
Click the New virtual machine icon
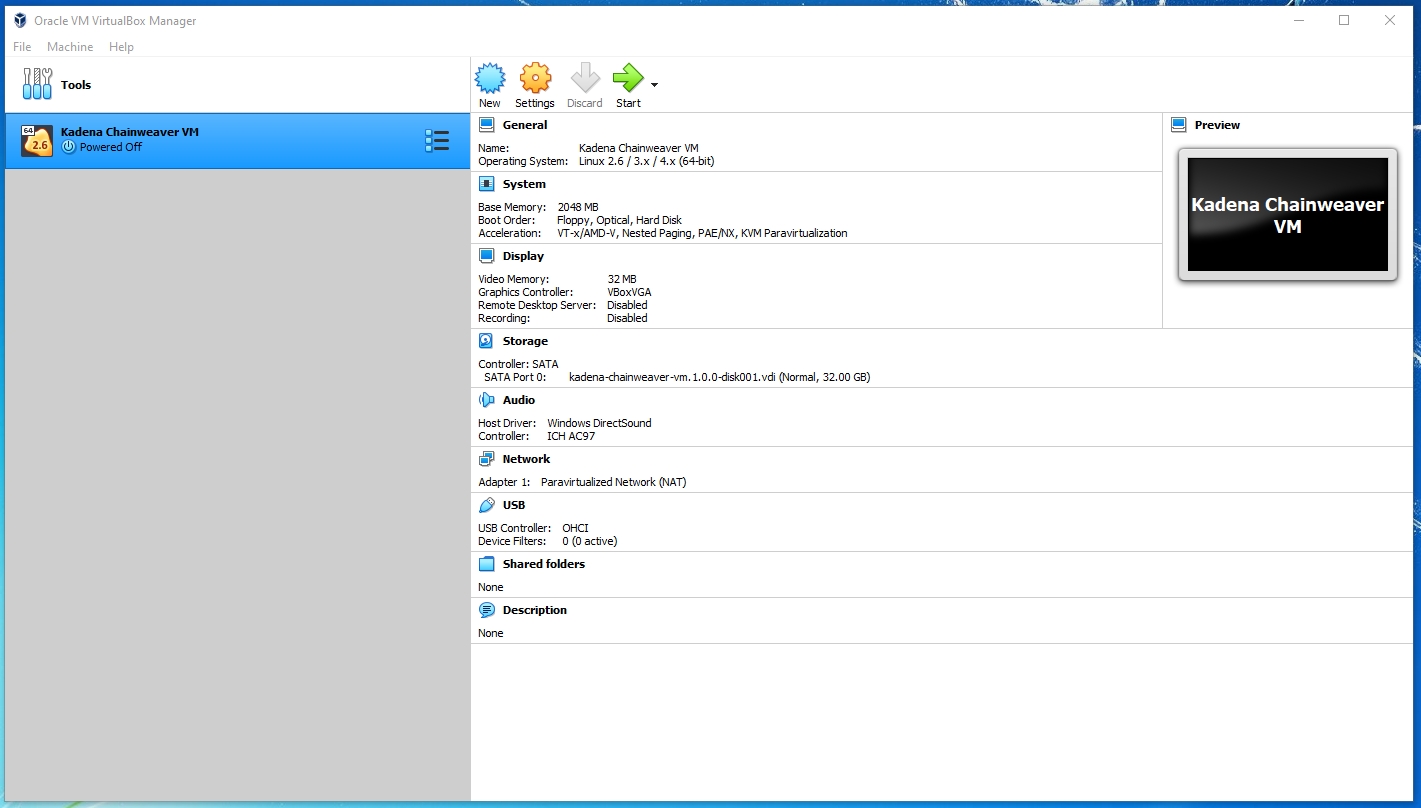pyautogui.click(x=489, y=79)
